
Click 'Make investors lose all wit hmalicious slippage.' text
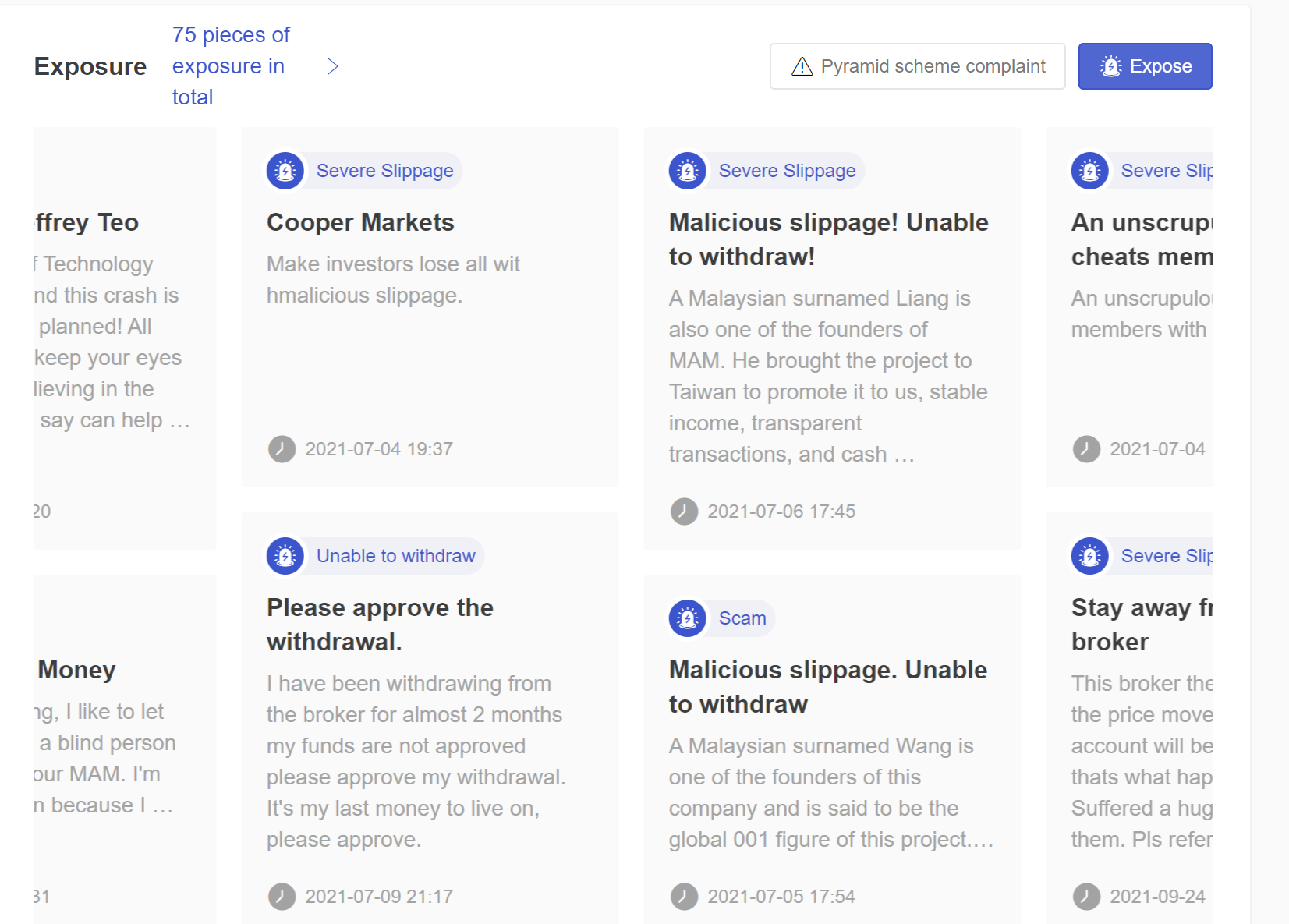pyautogui.click(x=393, y=279)
